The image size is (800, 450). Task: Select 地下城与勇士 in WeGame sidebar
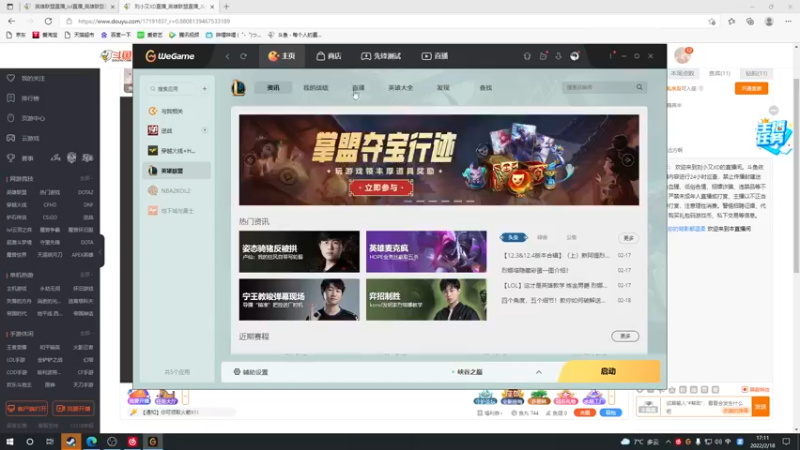(x=177, y=210)
